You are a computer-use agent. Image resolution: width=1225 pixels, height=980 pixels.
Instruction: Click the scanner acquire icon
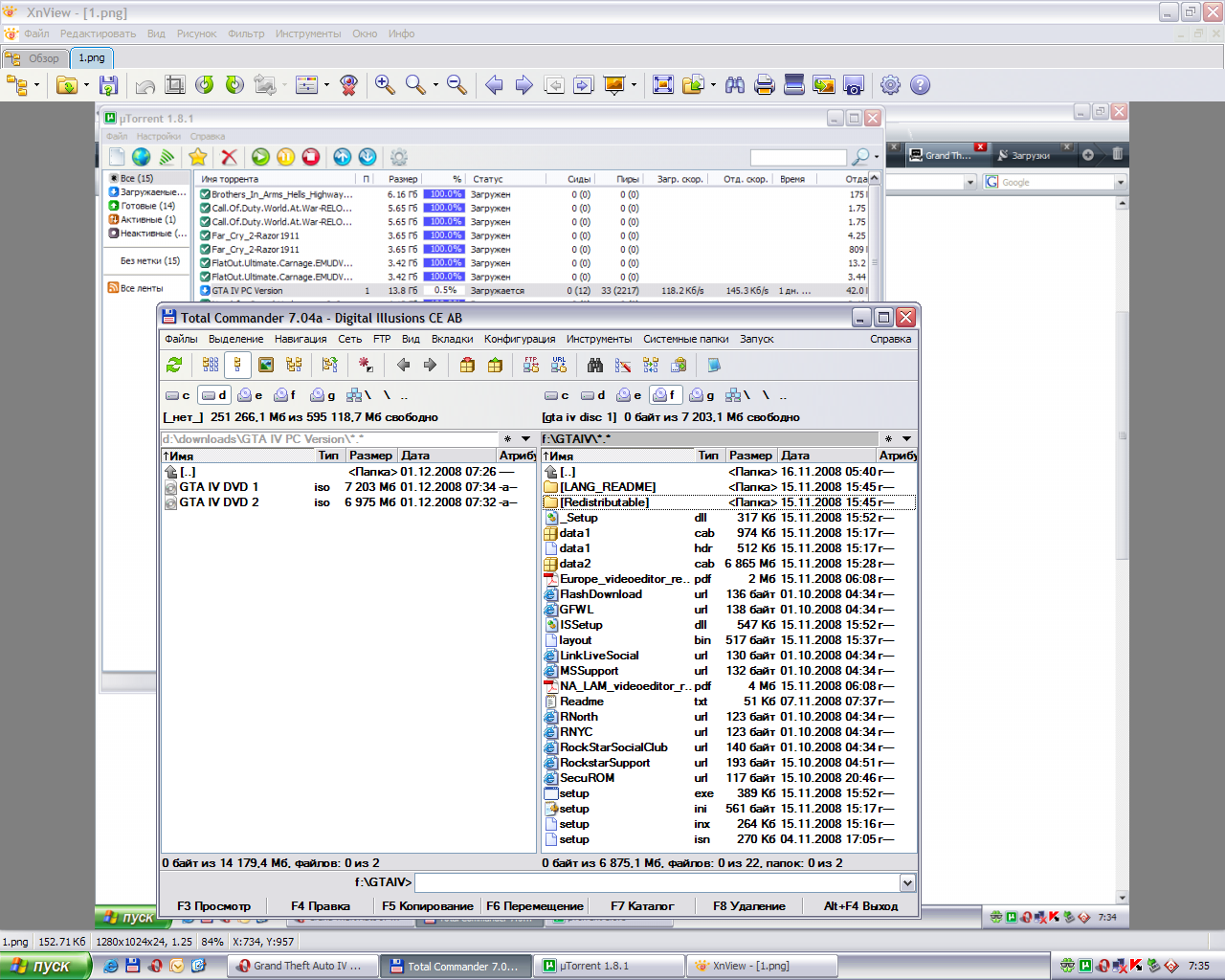[794, 85]
